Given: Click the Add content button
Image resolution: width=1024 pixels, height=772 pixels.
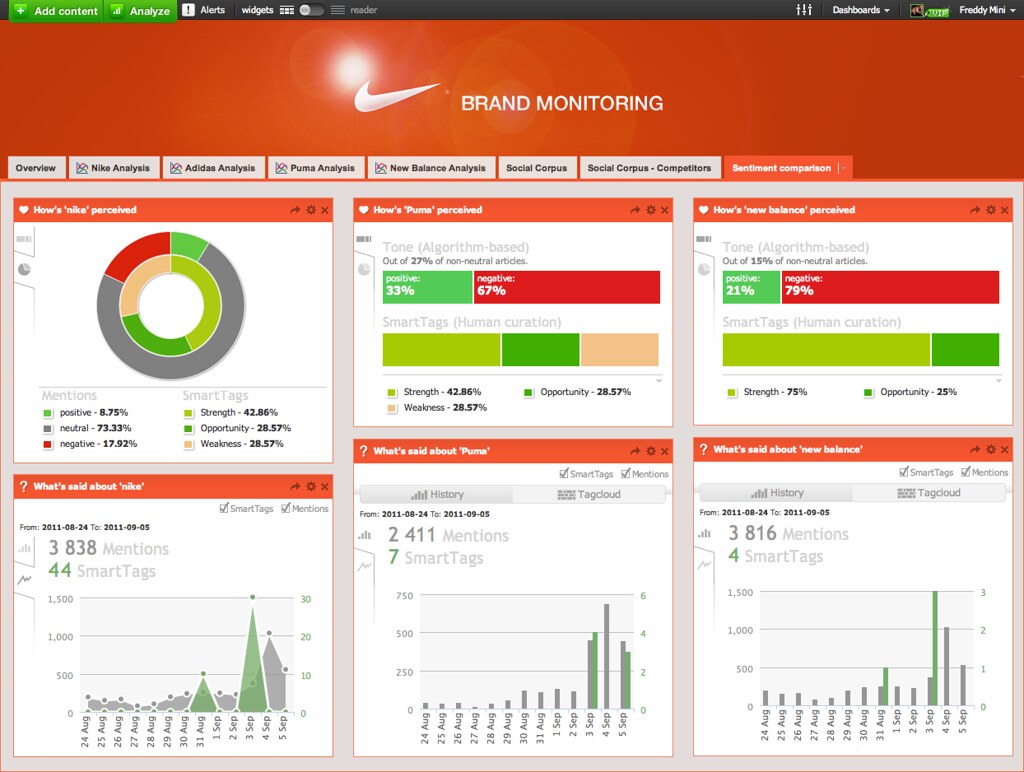Looking at the screenshot, I should click(x=56, y=10).
